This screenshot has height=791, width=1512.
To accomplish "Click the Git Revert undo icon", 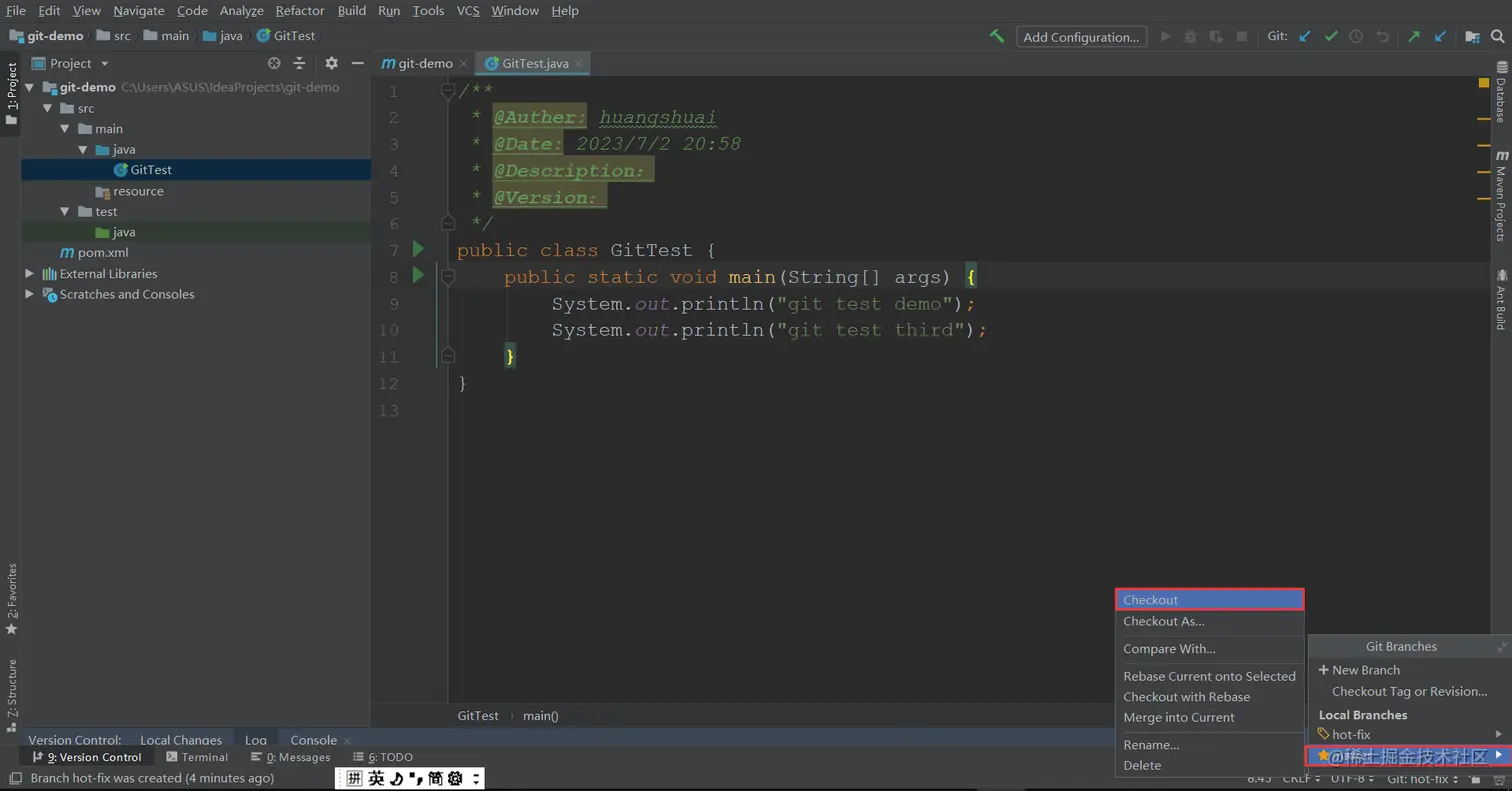I will point(1383,36).
